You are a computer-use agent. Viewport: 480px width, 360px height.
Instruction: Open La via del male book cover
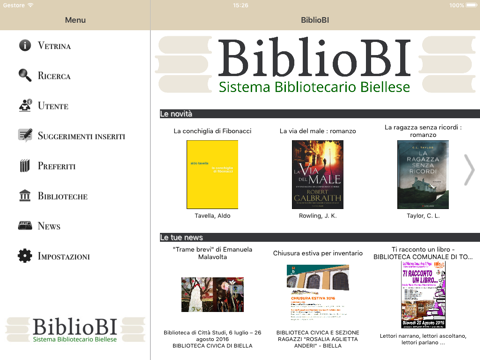[318, 174]
